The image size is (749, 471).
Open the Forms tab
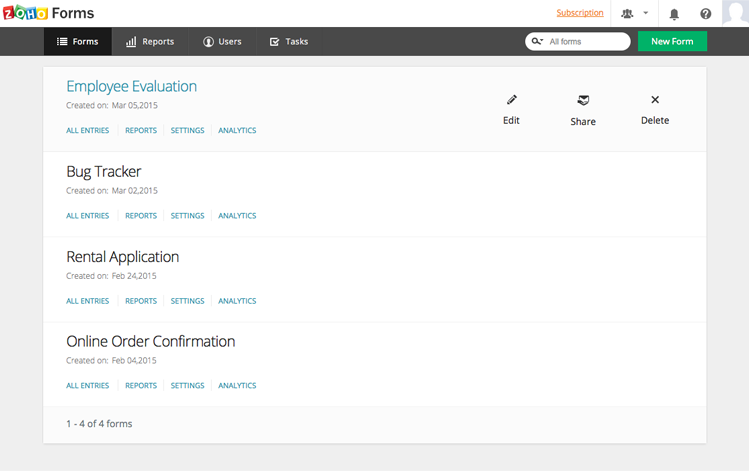[x=78, y=42]
